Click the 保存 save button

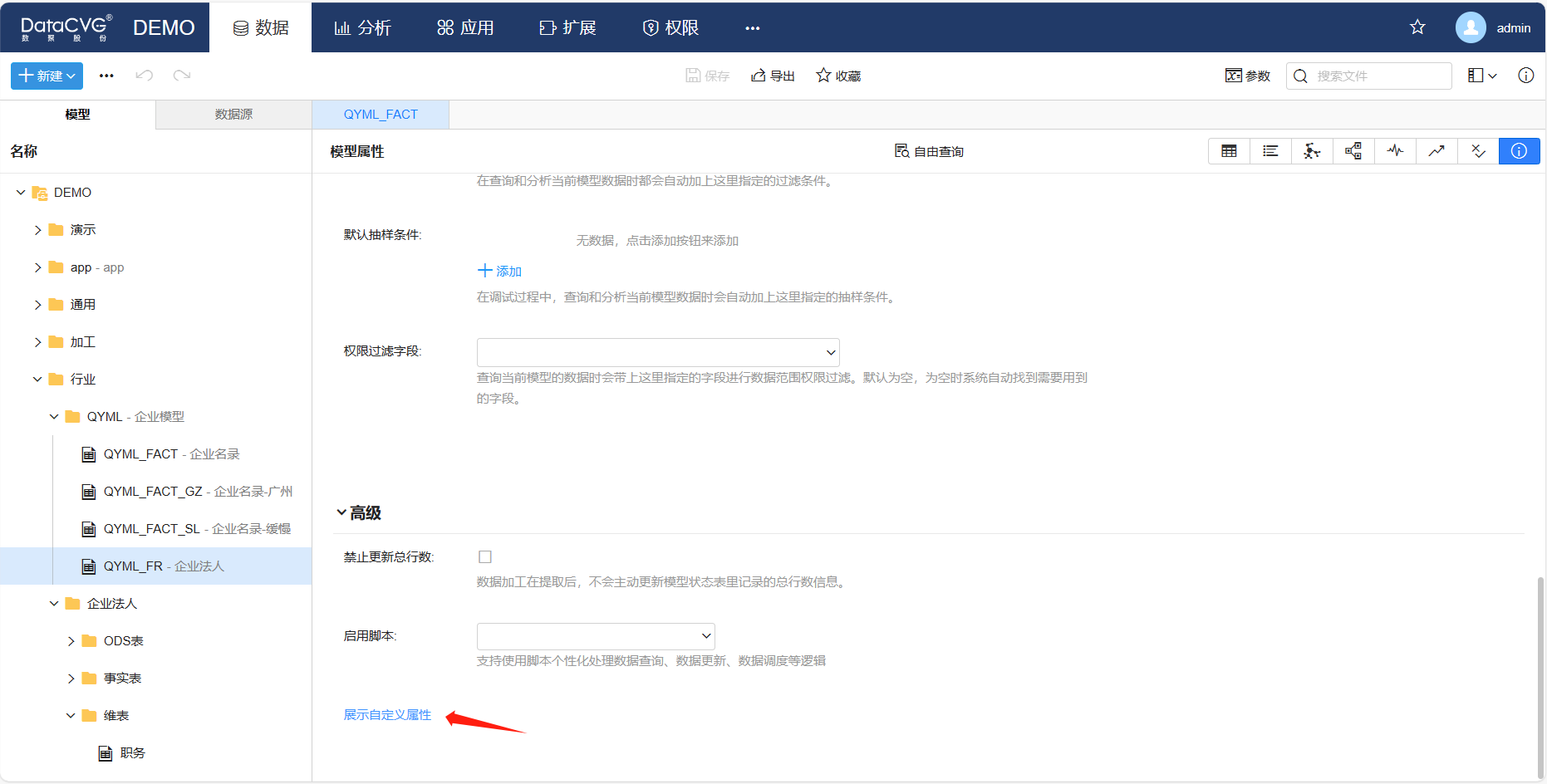pyautogui.click(x=708, y=76)
